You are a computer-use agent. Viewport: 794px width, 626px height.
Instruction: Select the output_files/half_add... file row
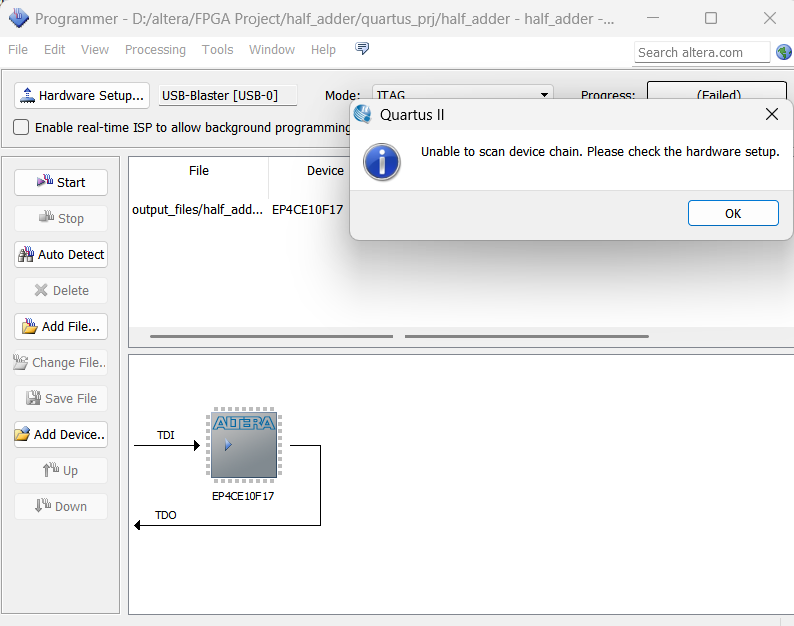coord(197,210)
